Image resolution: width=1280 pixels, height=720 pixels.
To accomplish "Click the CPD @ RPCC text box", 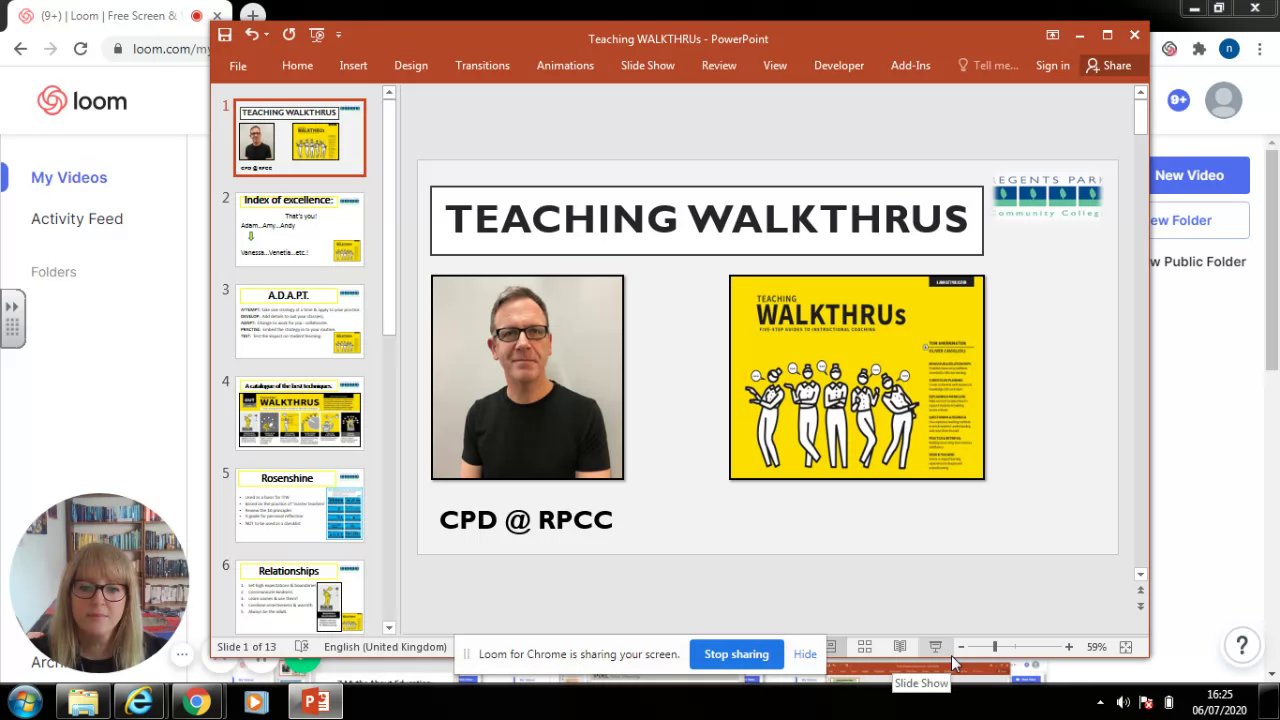I will 526,520.
